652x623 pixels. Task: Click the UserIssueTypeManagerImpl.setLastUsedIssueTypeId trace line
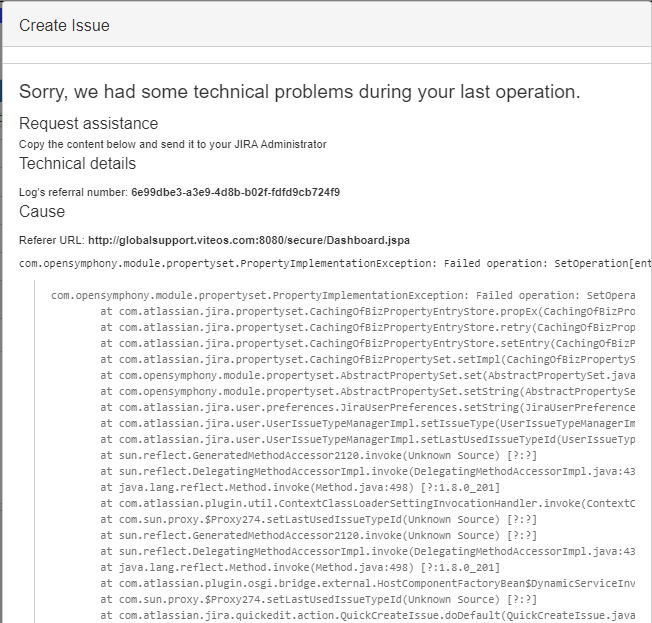click(x=368, y=440)
